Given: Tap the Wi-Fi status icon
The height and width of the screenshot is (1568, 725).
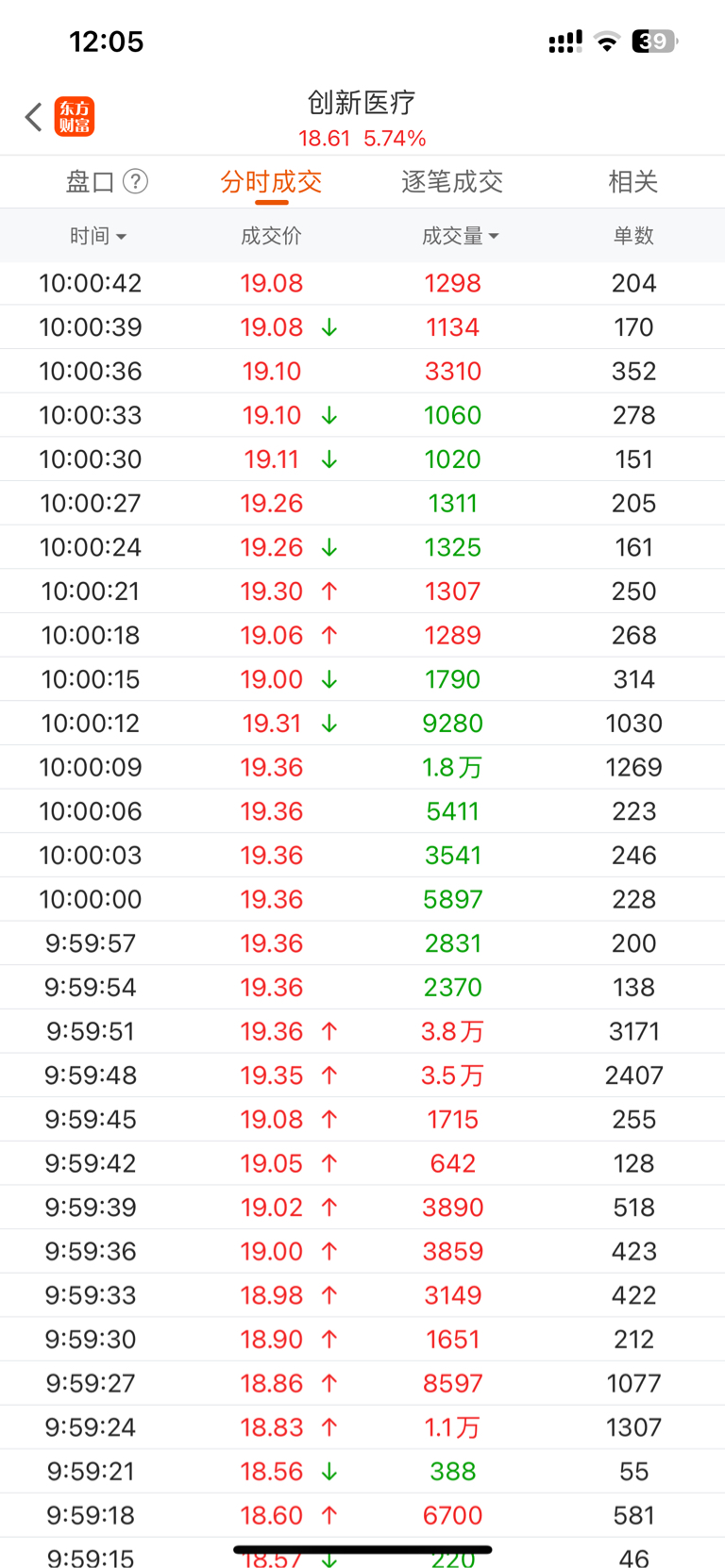Looking at the screenshot, I should point(608,42).
